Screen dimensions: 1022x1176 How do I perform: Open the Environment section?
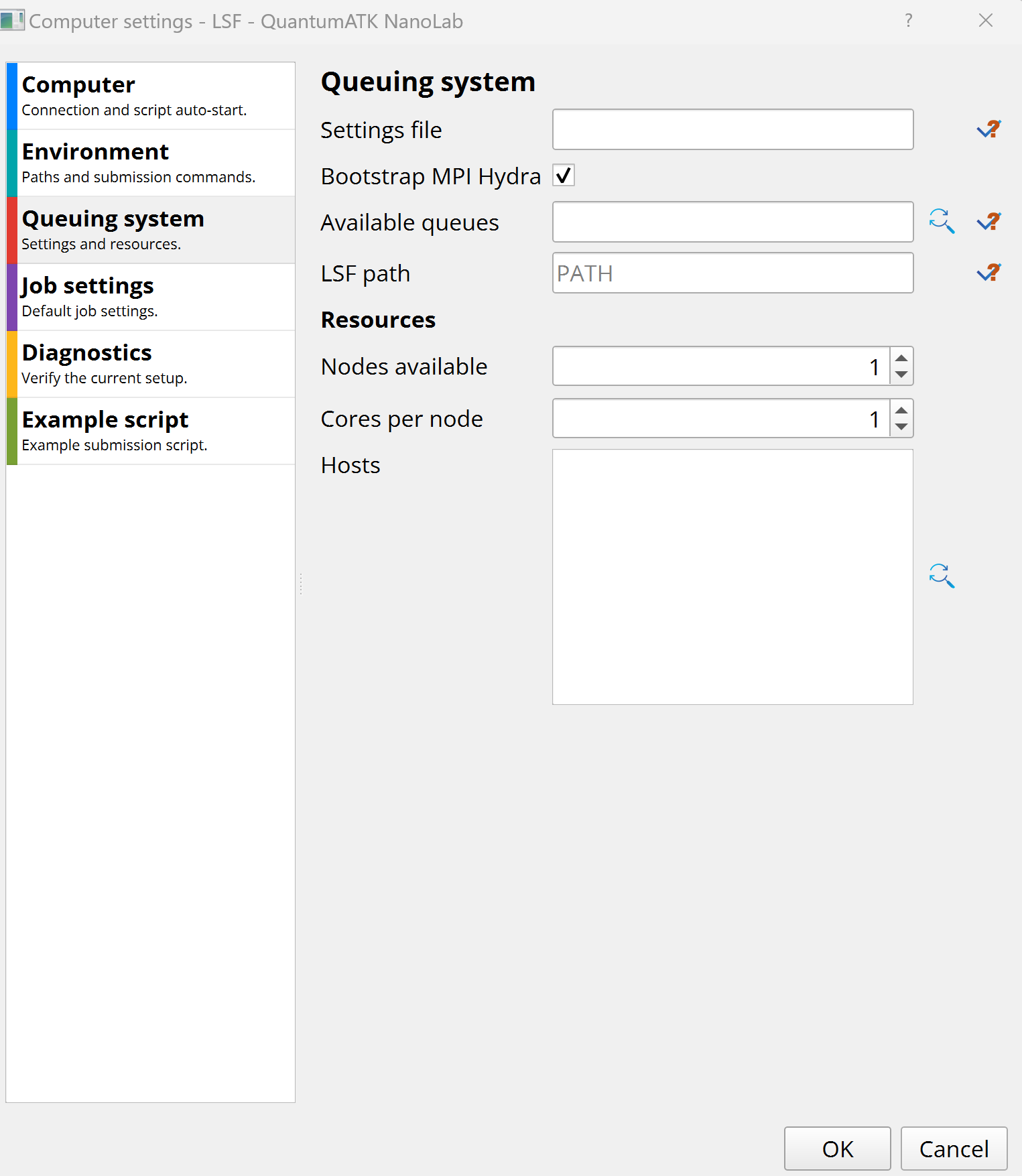(151, 163)
